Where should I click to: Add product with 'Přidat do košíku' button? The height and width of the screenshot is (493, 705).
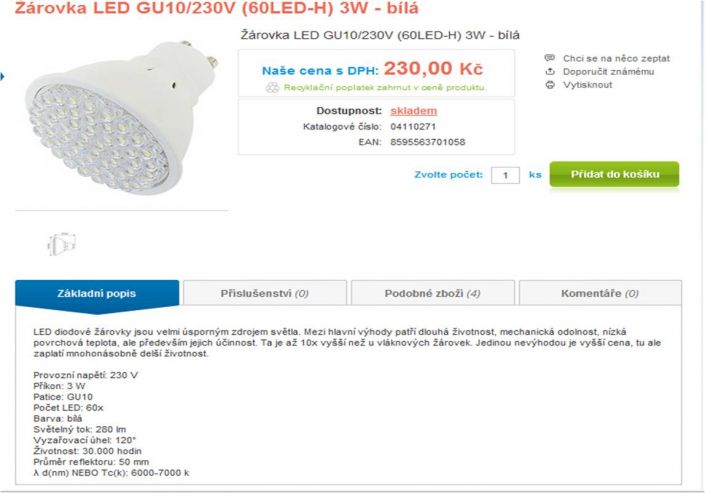pyautogui.click(x=614, y=174)
